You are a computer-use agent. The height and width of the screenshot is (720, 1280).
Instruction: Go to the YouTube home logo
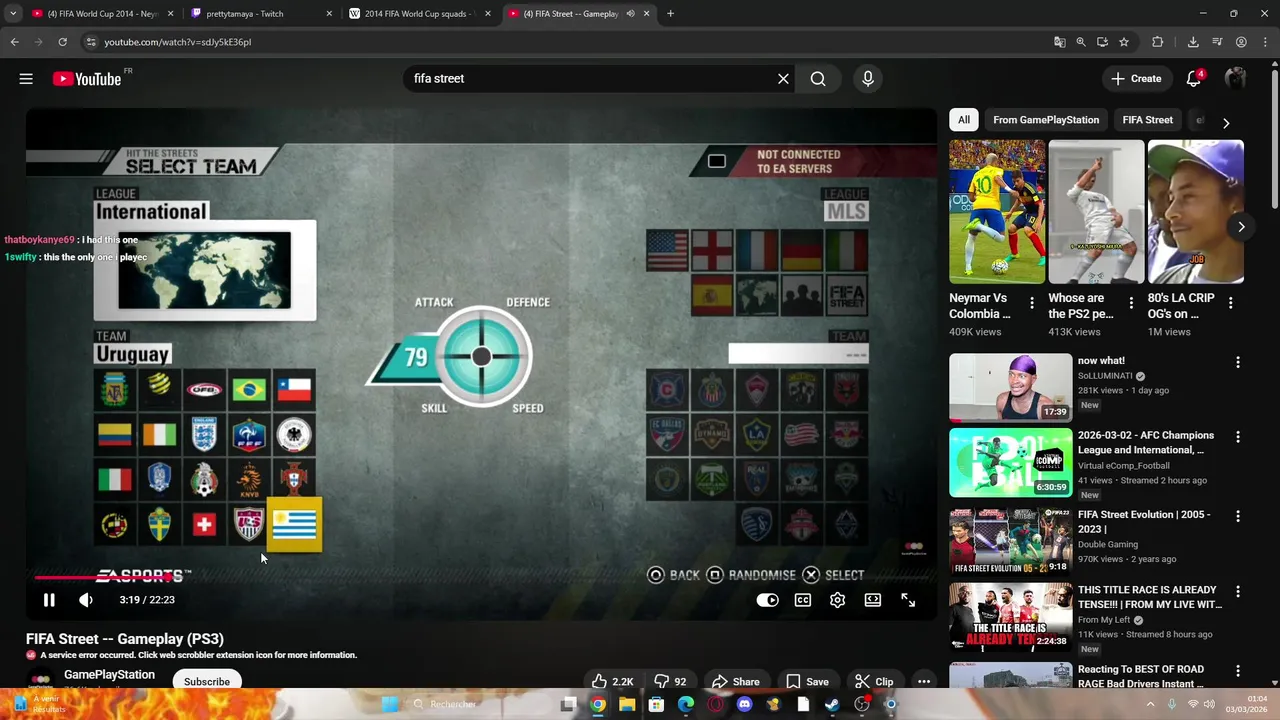pos(87,79)
